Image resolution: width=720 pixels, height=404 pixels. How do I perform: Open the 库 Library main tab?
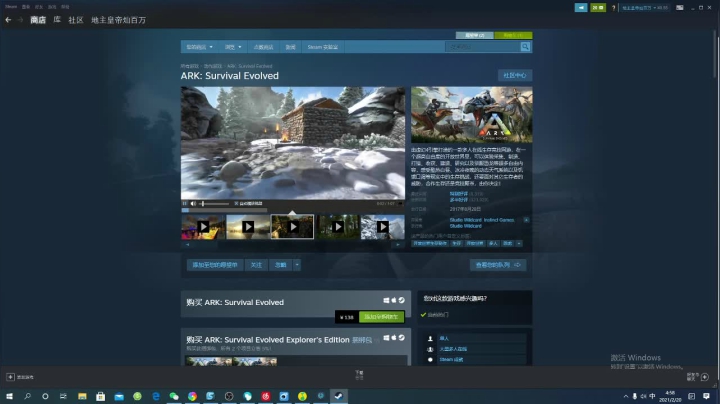(x=57, y=20)
